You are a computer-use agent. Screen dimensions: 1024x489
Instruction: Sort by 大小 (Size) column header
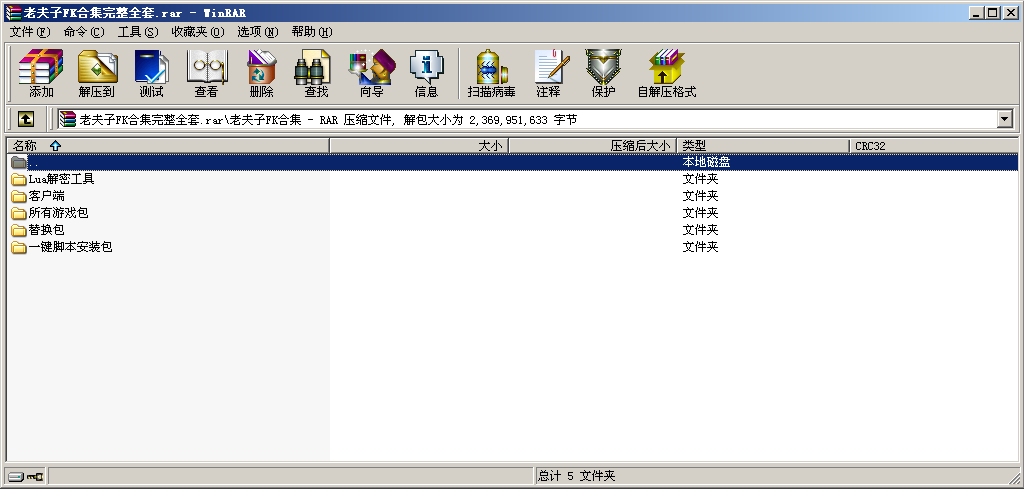point(419,146)
